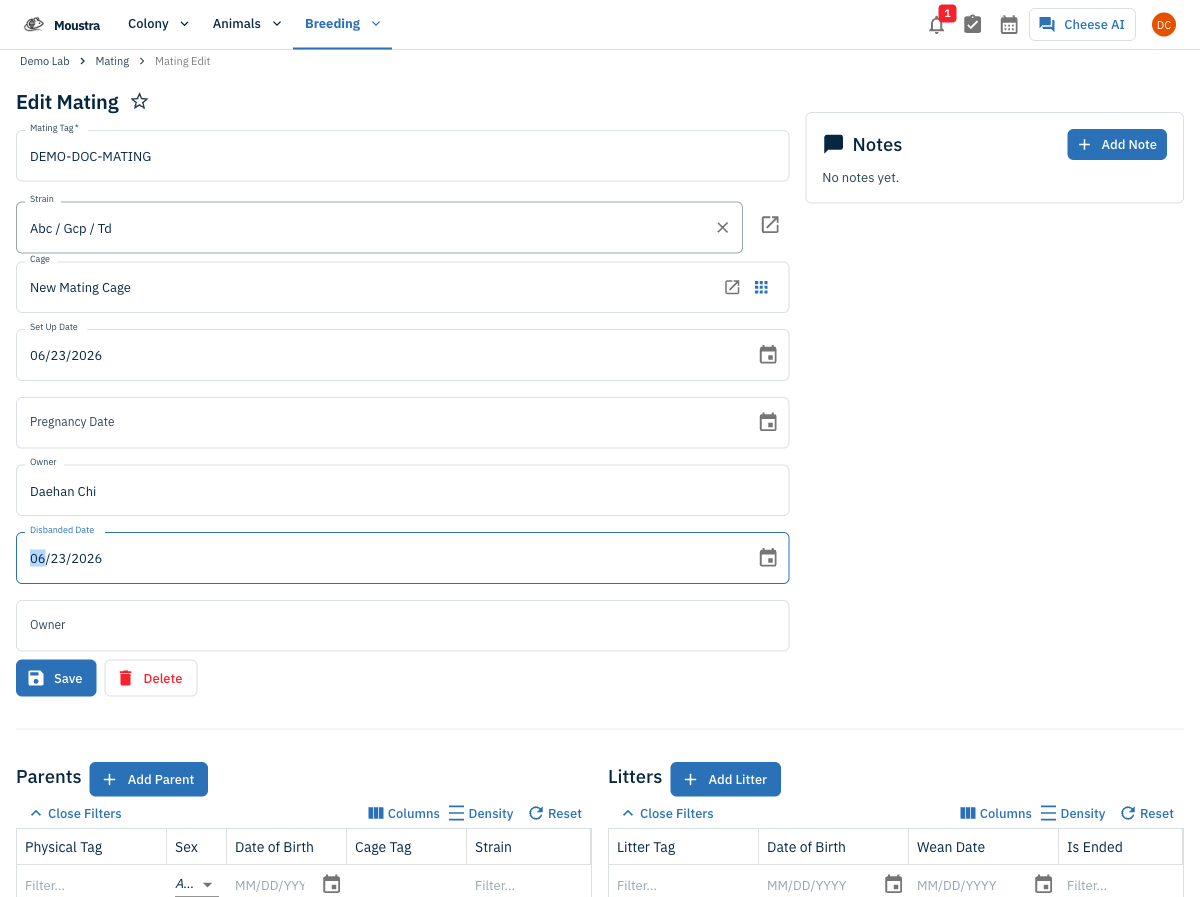Reset the Parents table
The width and height of the screenshot is (1200, 897).
click(x=555, y=813)
